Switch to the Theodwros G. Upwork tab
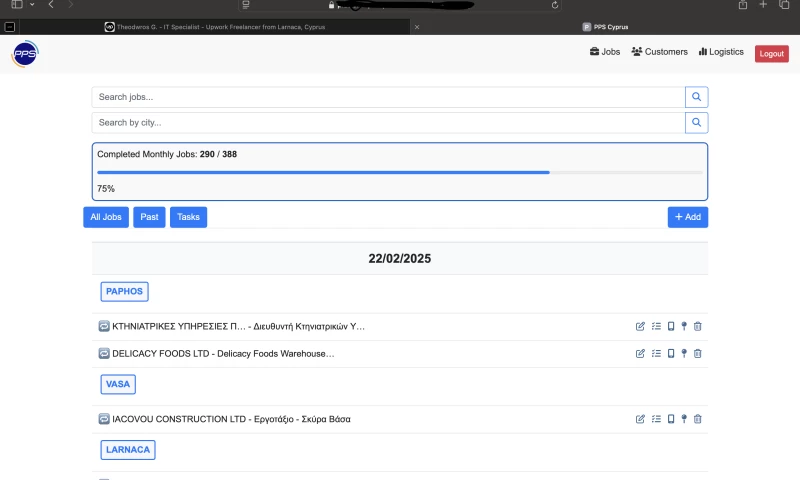 click(x=215, y=27)
